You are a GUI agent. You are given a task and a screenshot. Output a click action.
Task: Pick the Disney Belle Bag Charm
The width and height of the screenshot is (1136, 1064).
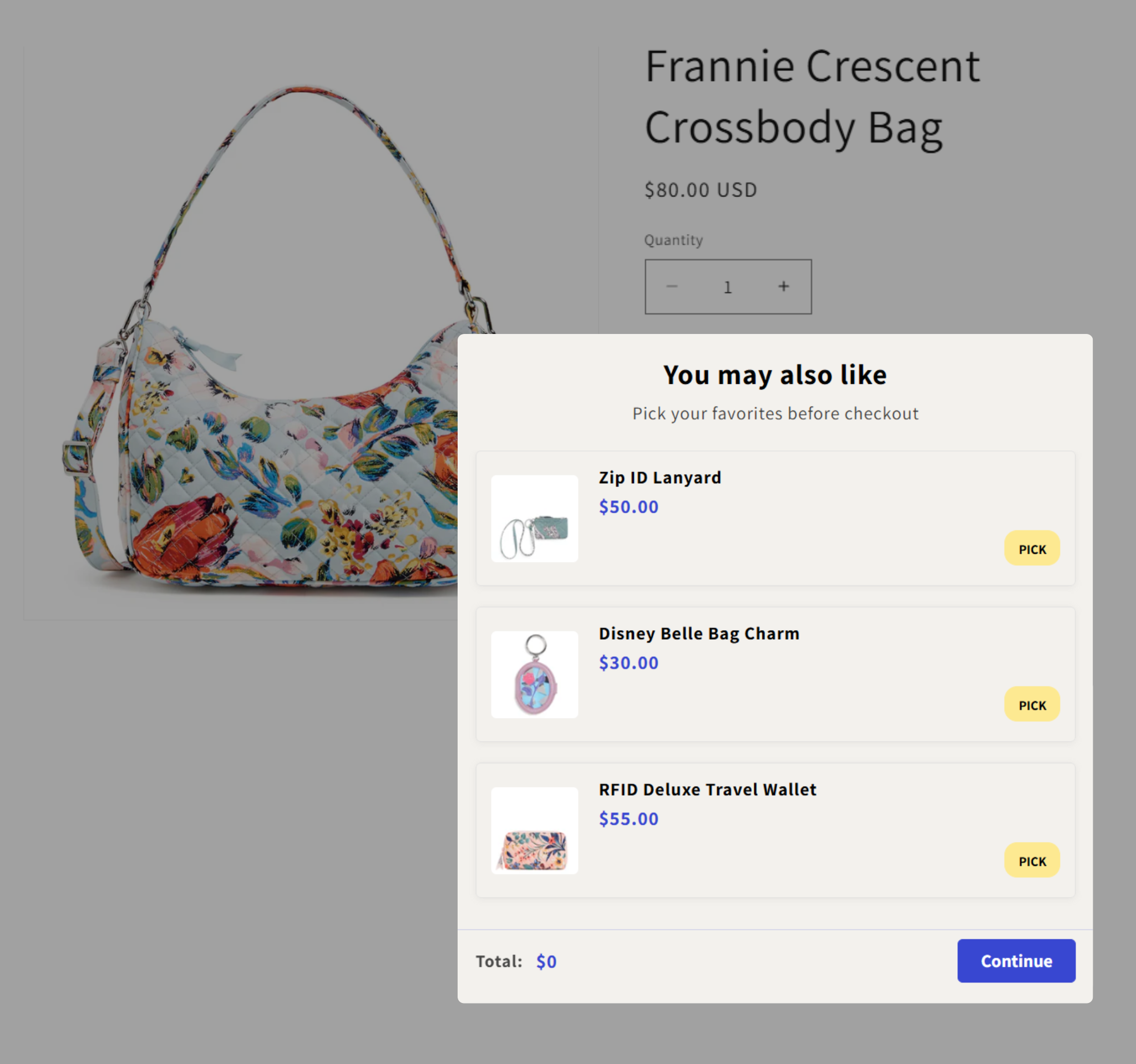point(1032,705)
